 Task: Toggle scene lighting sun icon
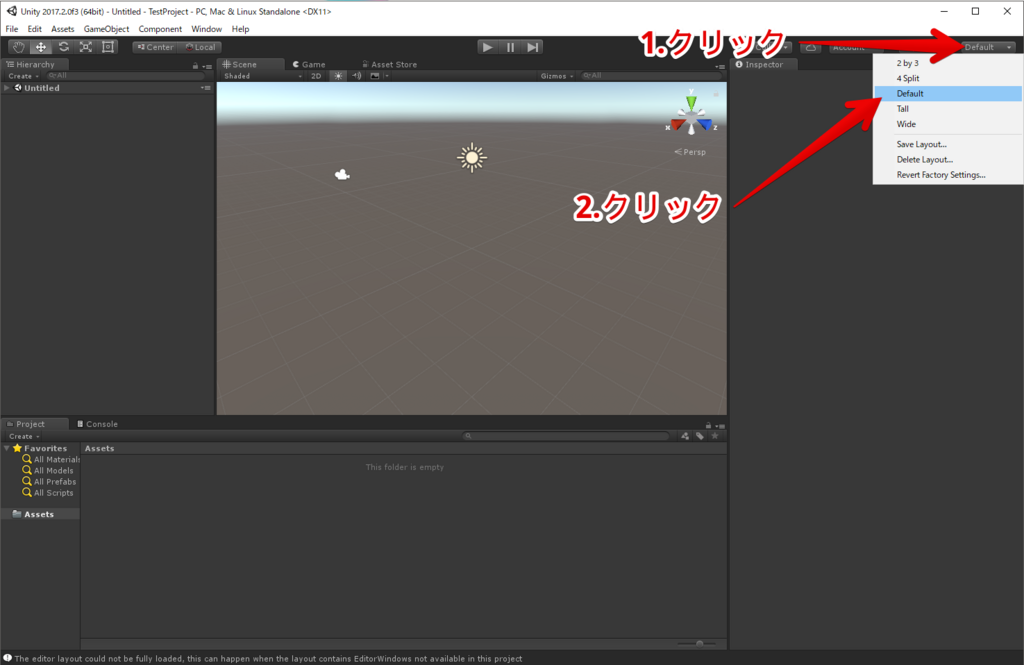click(338, 76)
